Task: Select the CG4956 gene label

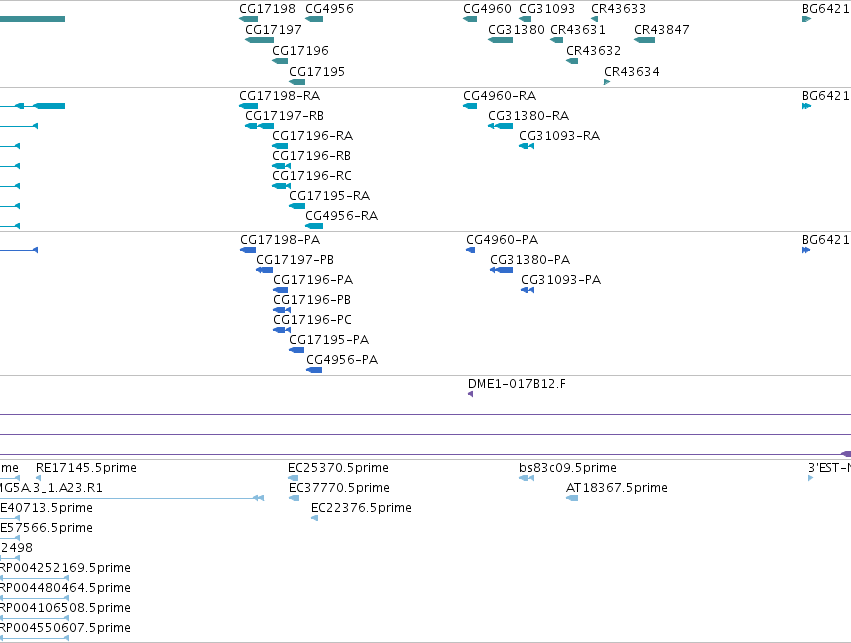Action: [x=329, y=9]
